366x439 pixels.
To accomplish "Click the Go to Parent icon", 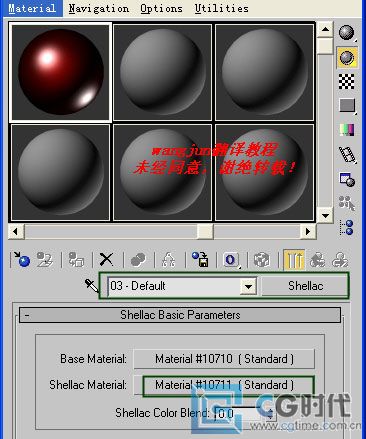I will click(x=317, y=260).
